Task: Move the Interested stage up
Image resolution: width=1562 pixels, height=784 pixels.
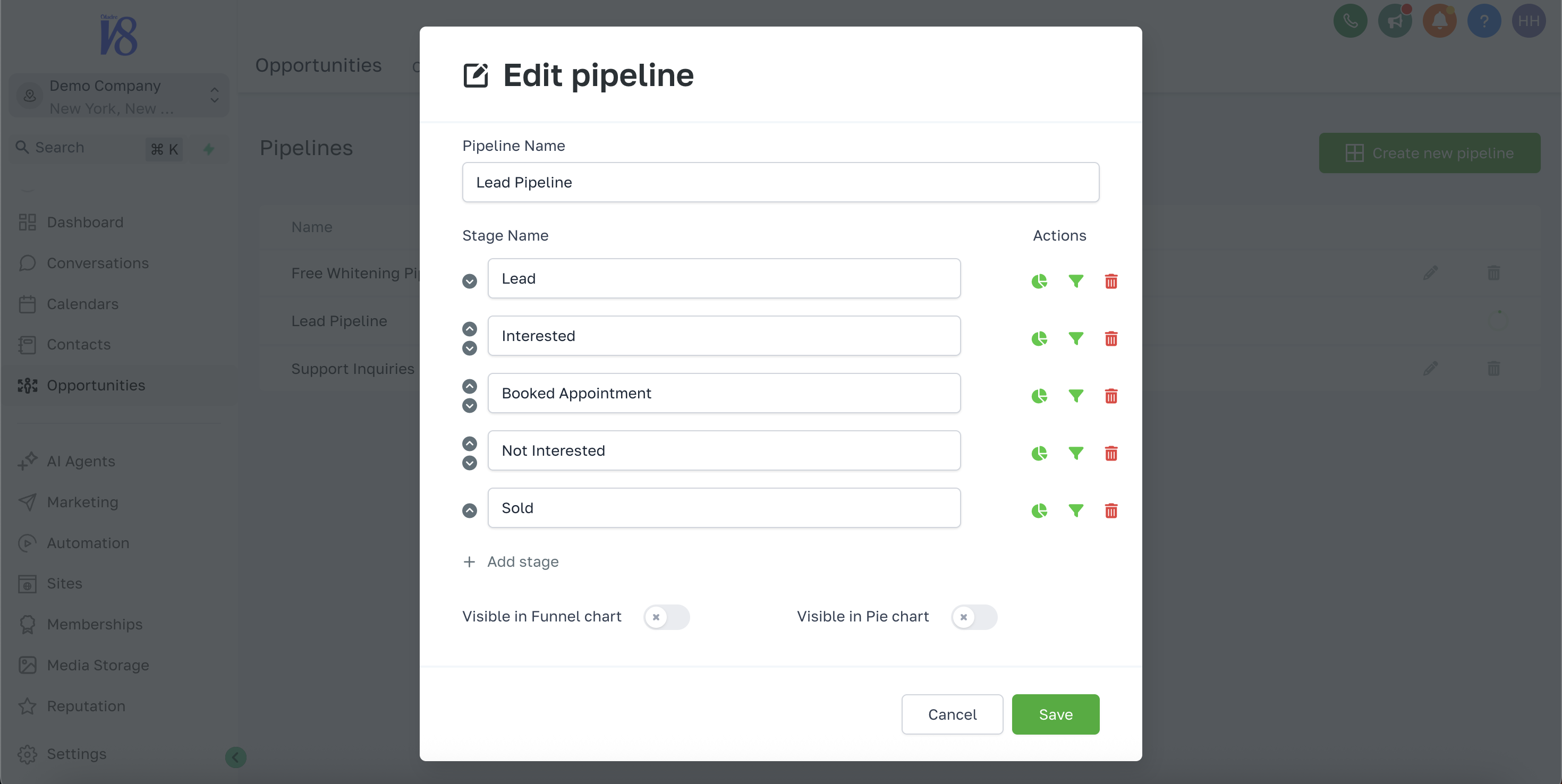Action: 469,329
